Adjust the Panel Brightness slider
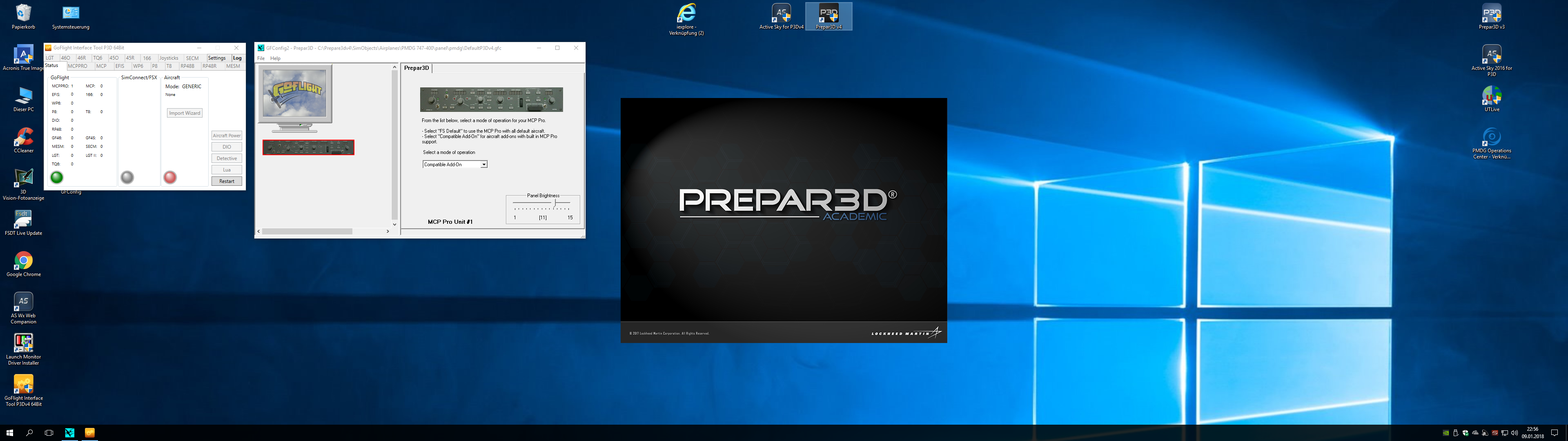 pyautogui.click(x=555, y=202)
